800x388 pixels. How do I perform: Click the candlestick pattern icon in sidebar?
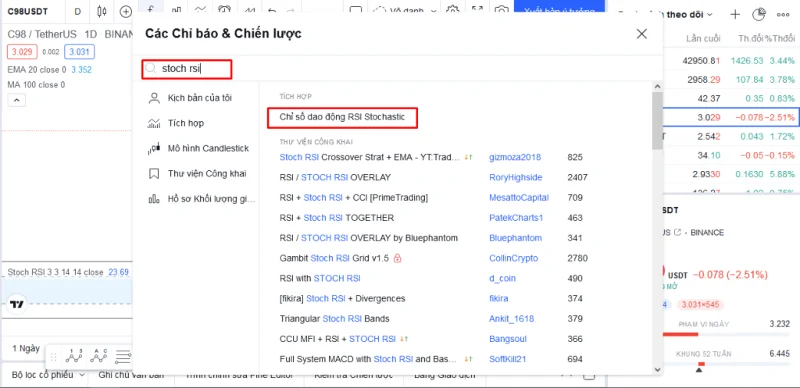(x=154, y=149)
